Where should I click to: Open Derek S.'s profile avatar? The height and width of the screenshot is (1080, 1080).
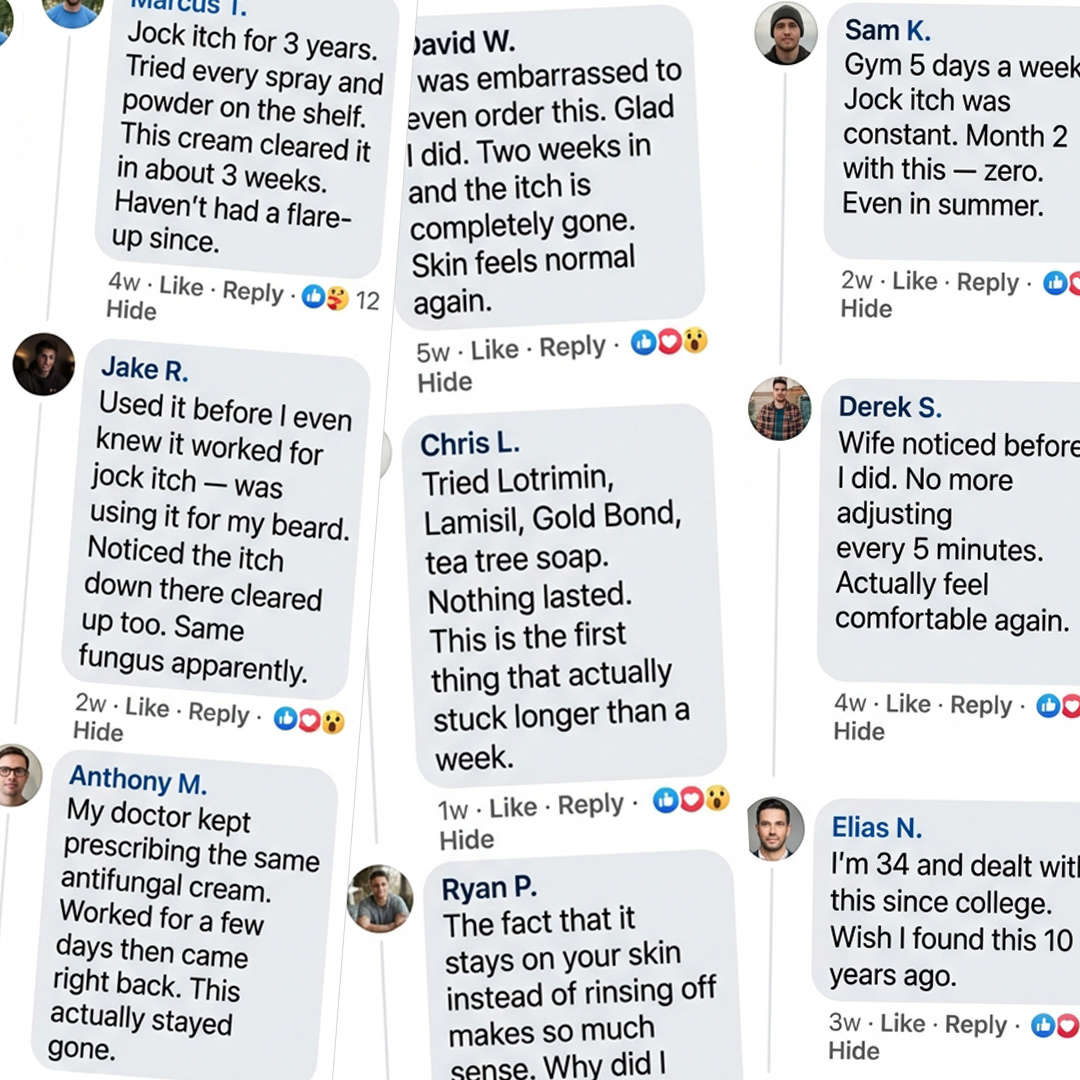click(x=779, y=408)
